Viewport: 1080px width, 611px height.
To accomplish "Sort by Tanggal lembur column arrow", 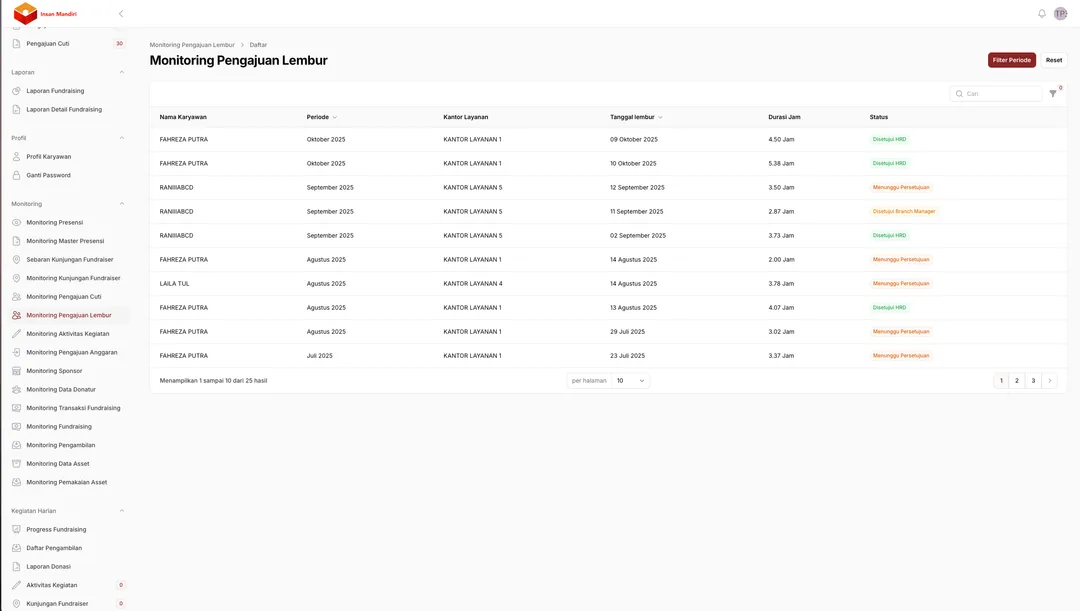I will pos(659,115).
